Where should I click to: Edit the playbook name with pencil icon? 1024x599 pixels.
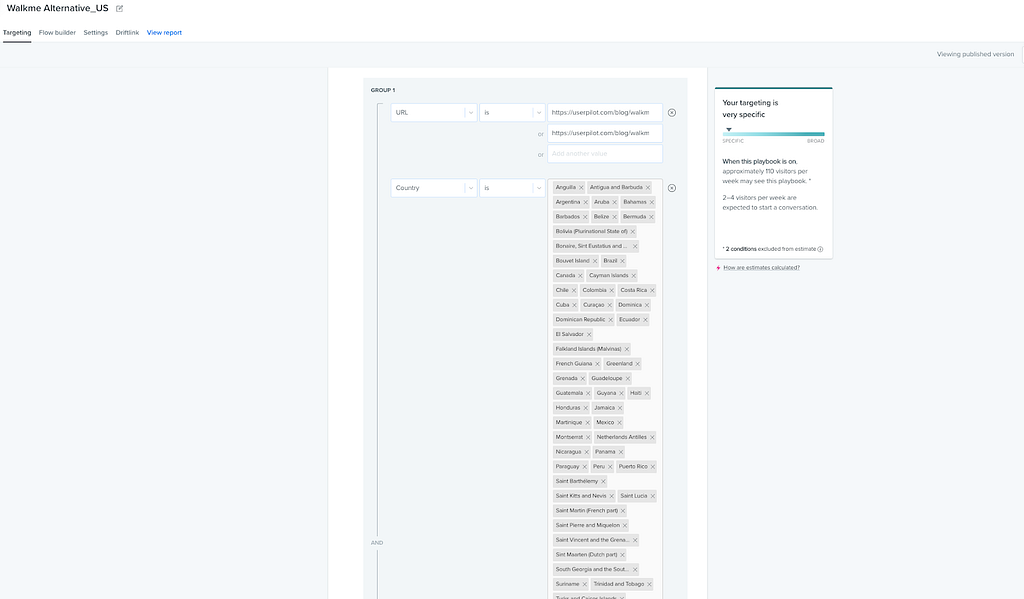[x=120, y=8]
